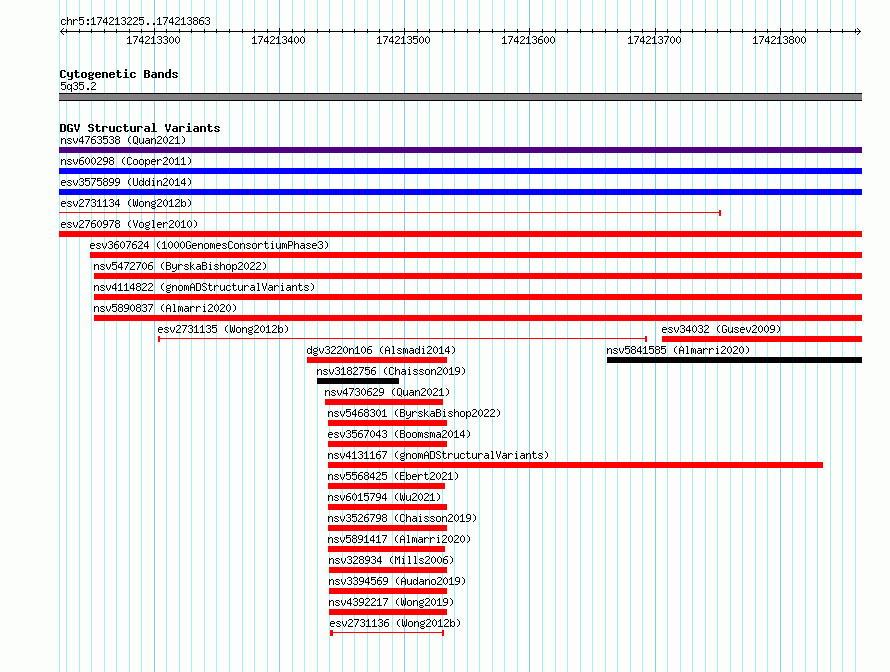Image resolution: width=890 pixels, height=672 pixels.
Task: Click nsv4730629 (Quan2021) label
Action: tap(387, 392)
